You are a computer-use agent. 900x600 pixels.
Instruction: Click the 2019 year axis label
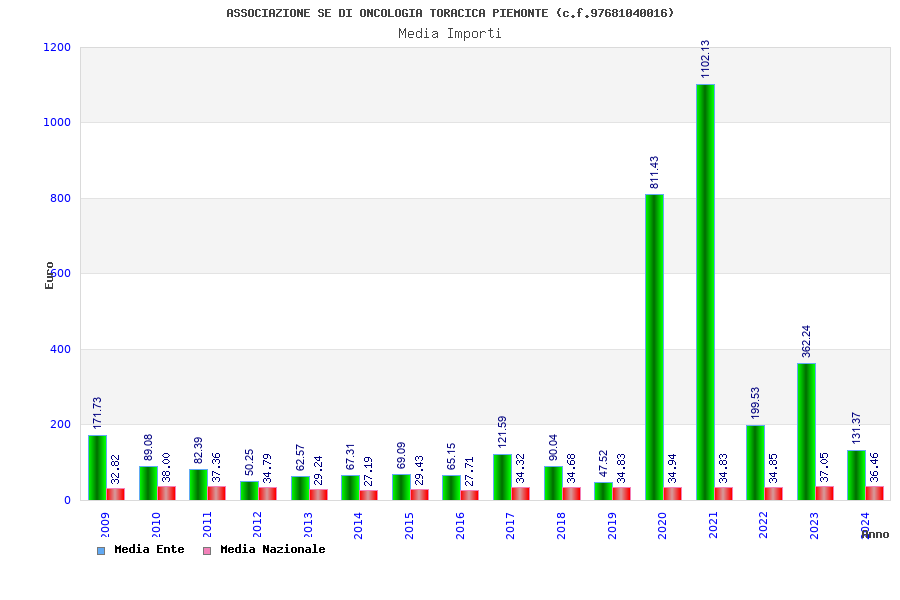612,525
